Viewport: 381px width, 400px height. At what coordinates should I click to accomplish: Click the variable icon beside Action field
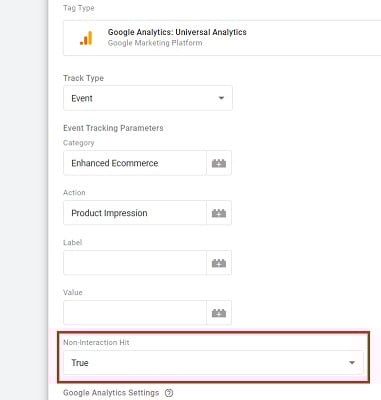tap(219, 213)
